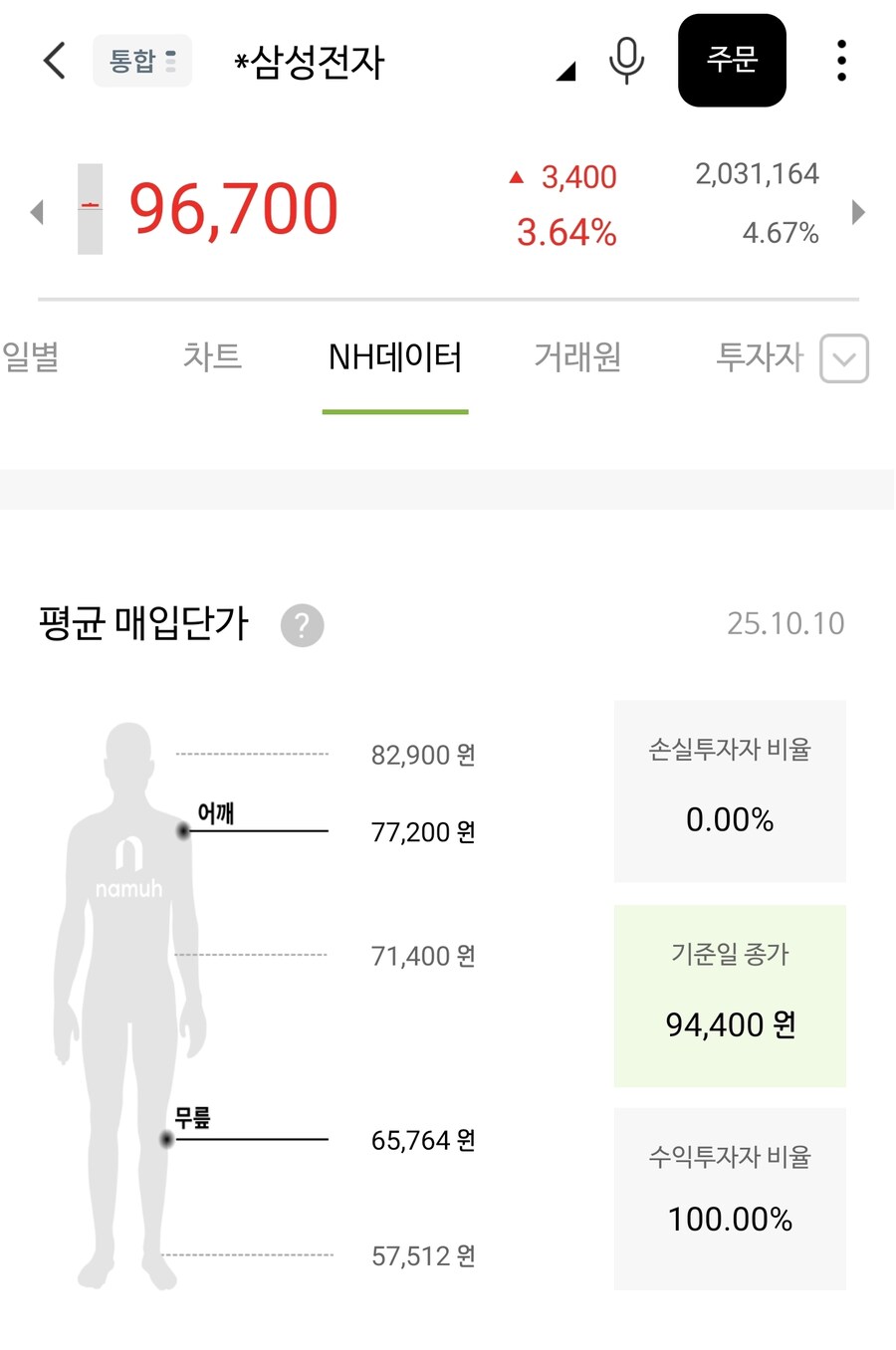This screenshot has height=1350, width=896.
Task: Tap the back arrow icon
Action: click(55, 61)
